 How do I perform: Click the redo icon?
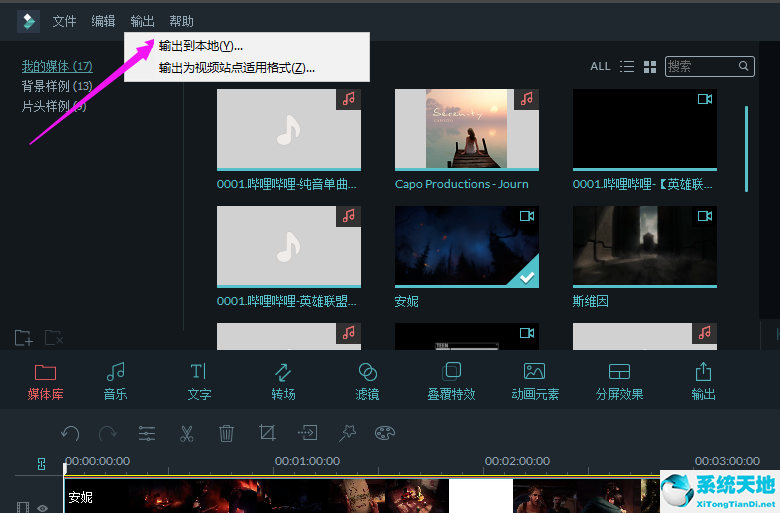point(108,433)
